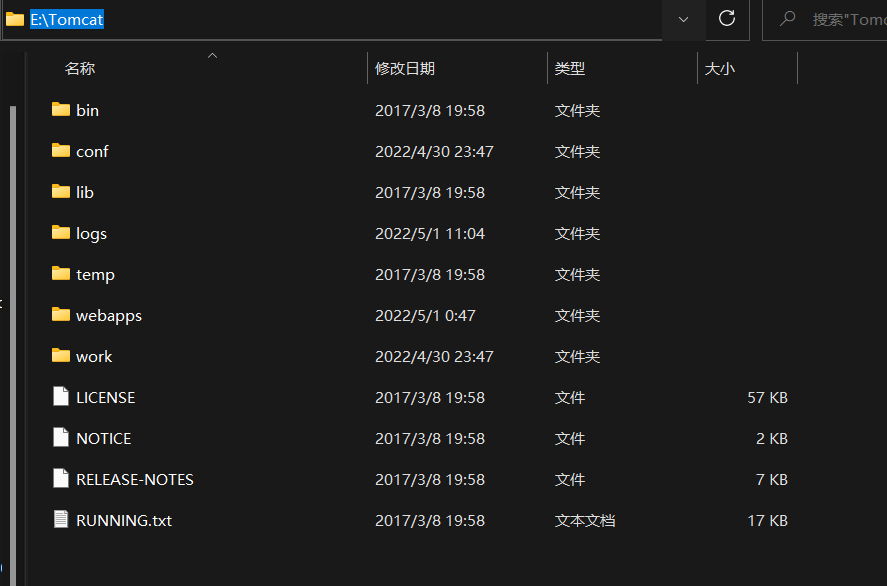Screen dimensions: 887x586
Task: Click the 文本文档 type of RUNNING.txt
Action: [585, 520]
